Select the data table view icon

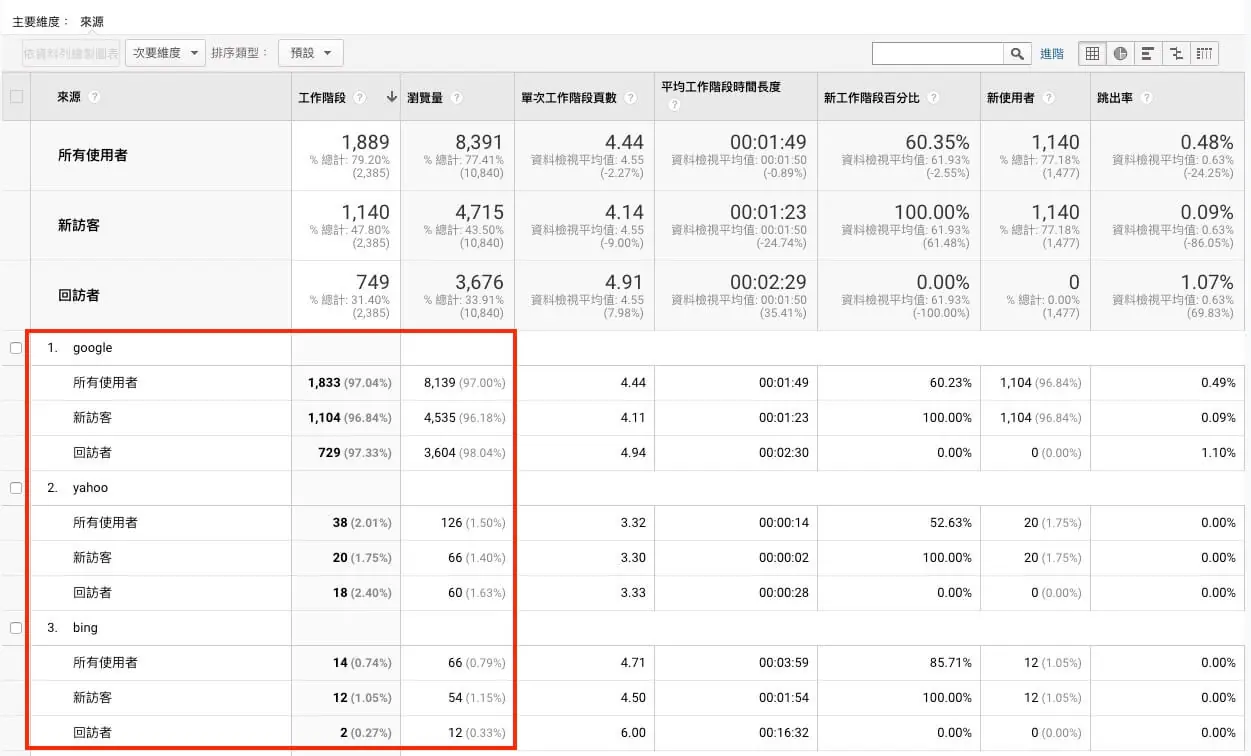point(1092,54)
